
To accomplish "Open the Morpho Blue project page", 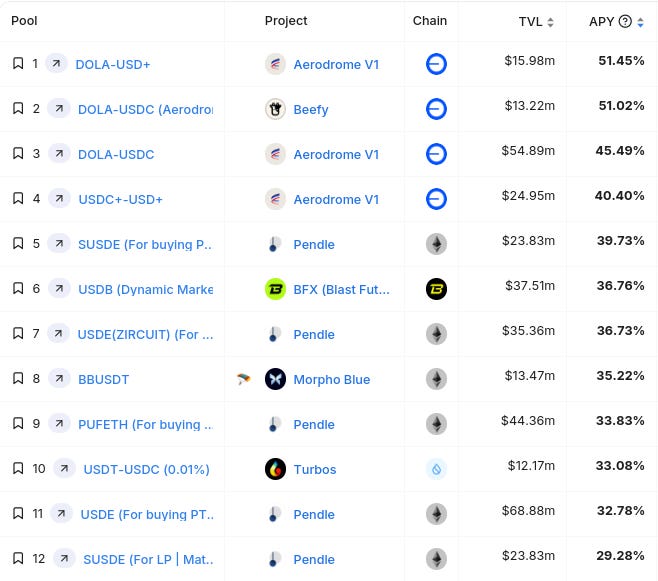I will pyautogui.click(x=332, y=380).
